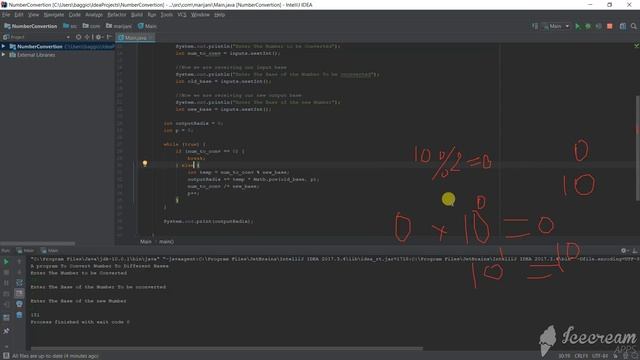Click down stack trace arrow in Run panel
640x360 pixels.
[x=19, y=272]
